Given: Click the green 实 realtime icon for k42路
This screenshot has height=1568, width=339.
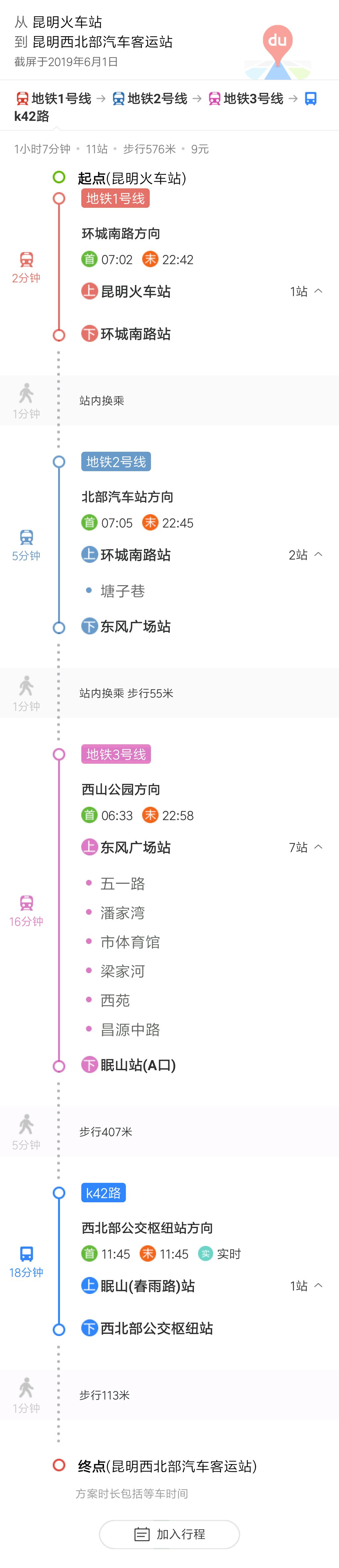Looking at the screenshot, I should pyautogui.click(x=206, y=1253).
